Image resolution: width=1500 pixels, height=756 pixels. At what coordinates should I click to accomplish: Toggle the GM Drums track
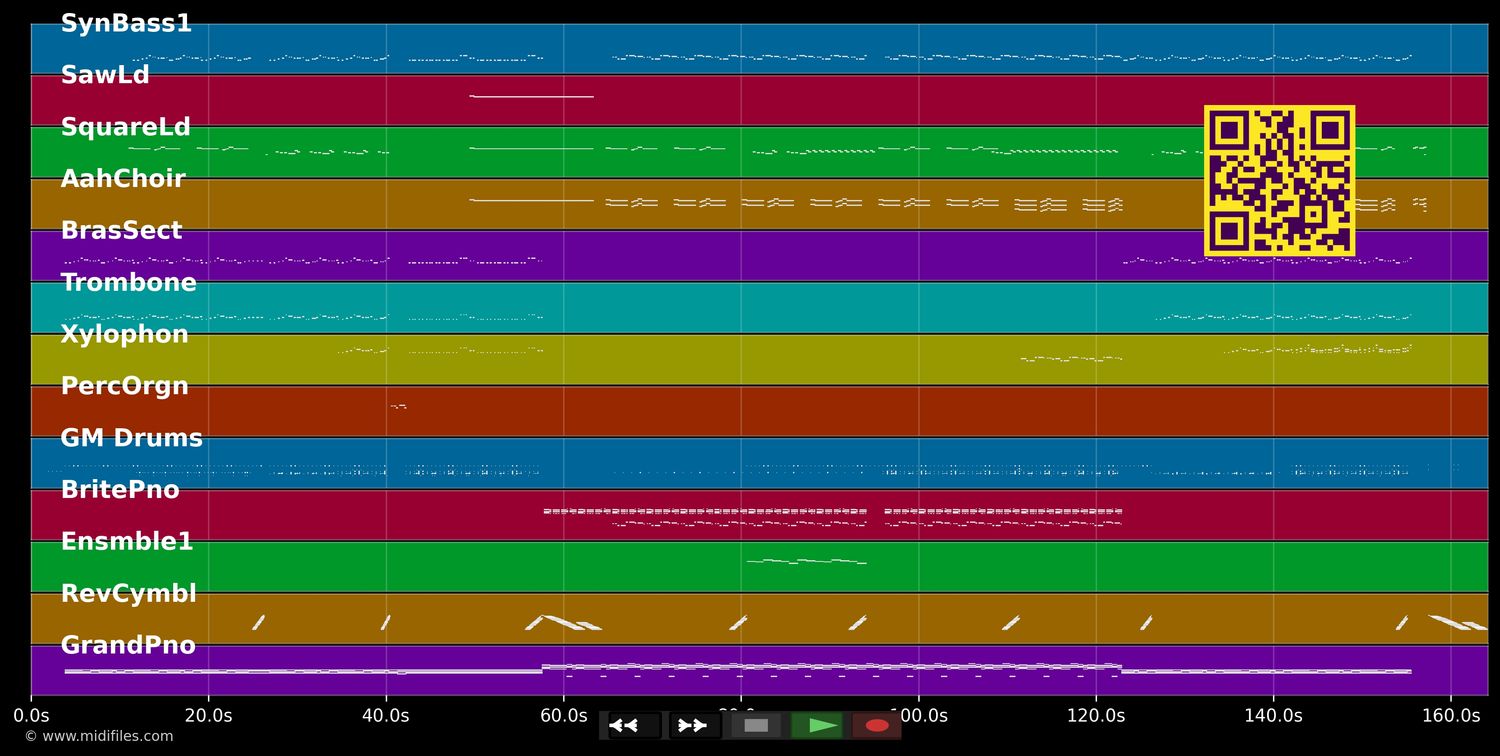[x=132, y=437]
